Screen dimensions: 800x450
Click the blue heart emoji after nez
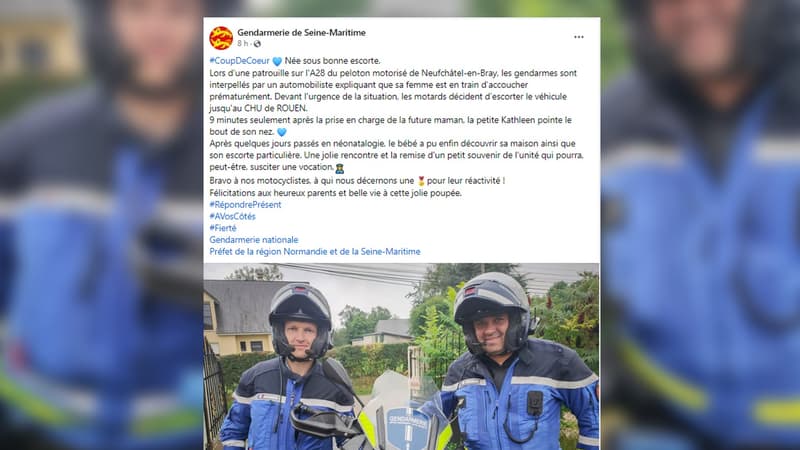(282, 132)
